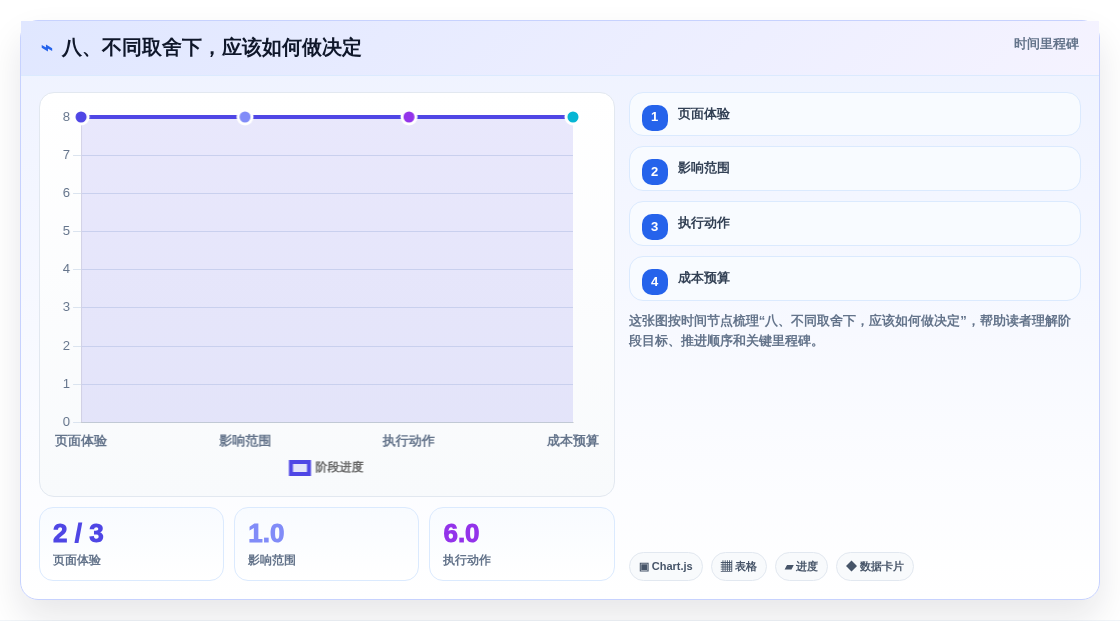The width and height of the screenshot is (1120, 621).
Task: Click the description paragraph starting 这张图按时间节点
Action: (x=850, y=331)
